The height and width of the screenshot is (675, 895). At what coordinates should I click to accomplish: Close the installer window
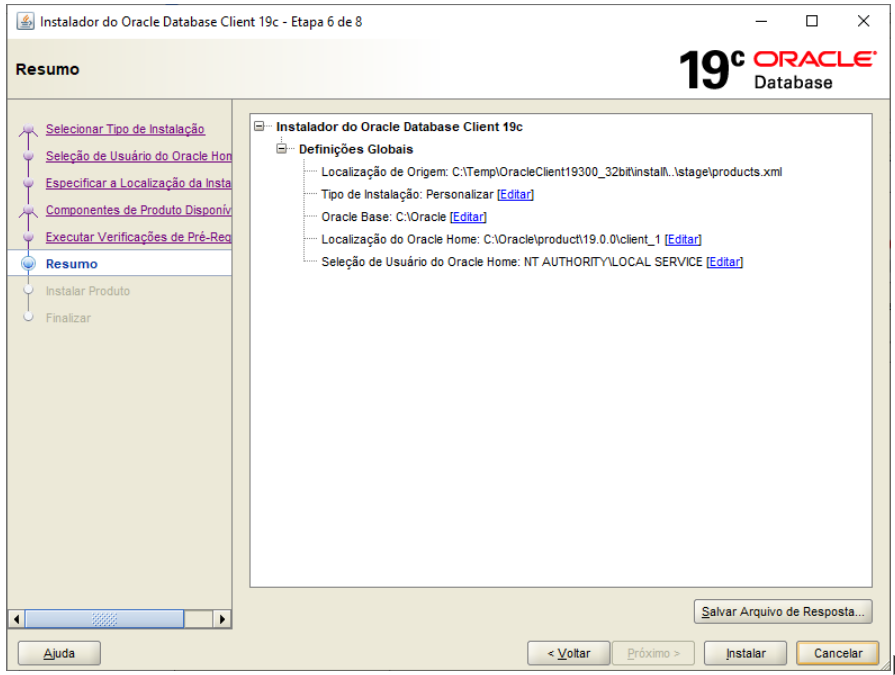(864, 21)
